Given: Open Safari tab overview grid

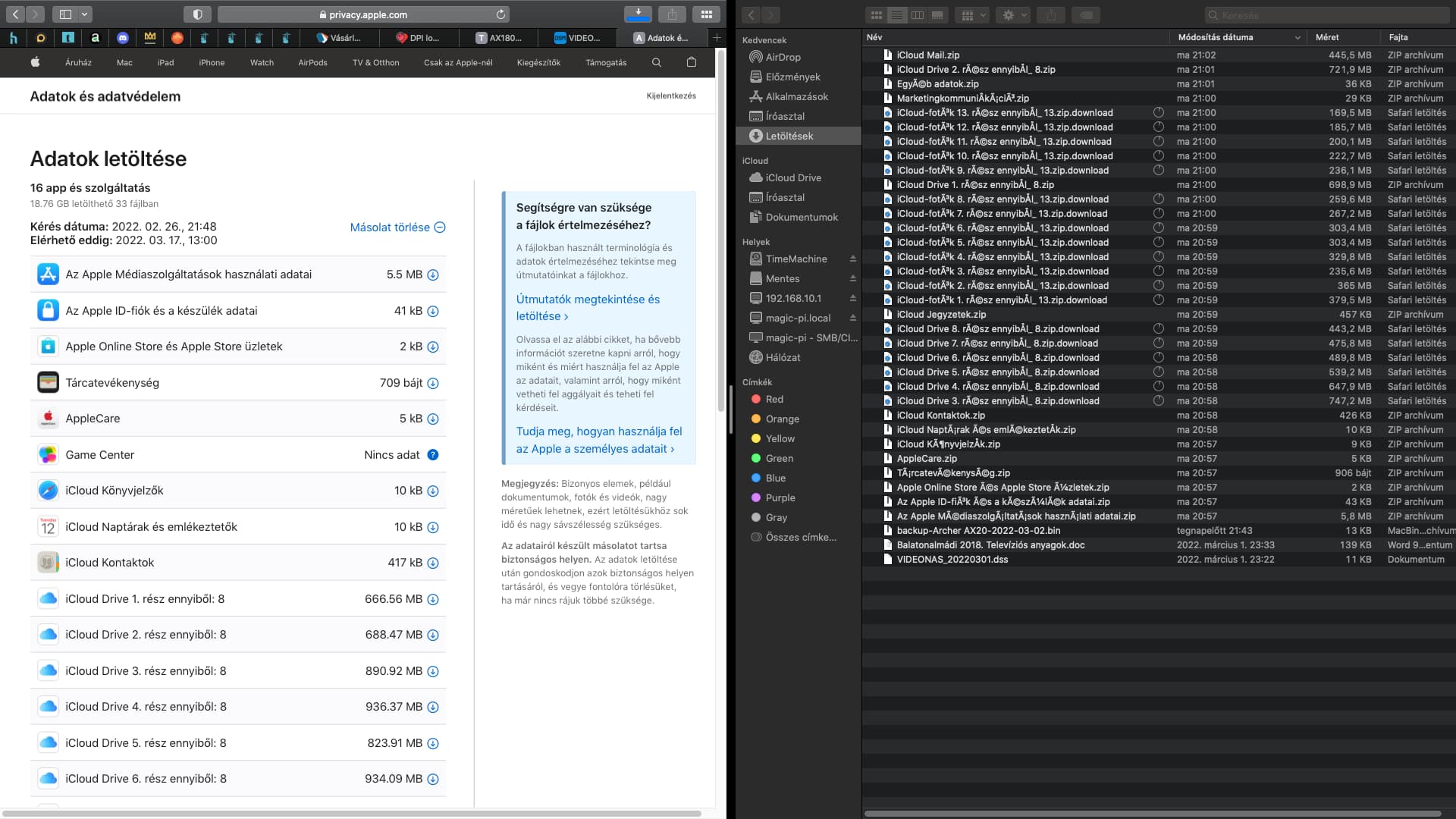Looking at the screenshot, I should [x=706, y=14].
